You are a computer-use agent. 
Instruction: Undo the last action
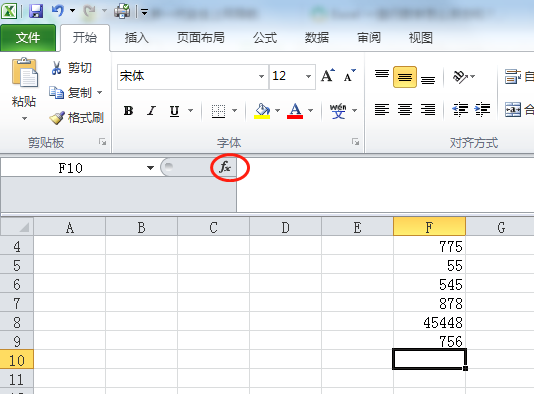pos(58,11)
